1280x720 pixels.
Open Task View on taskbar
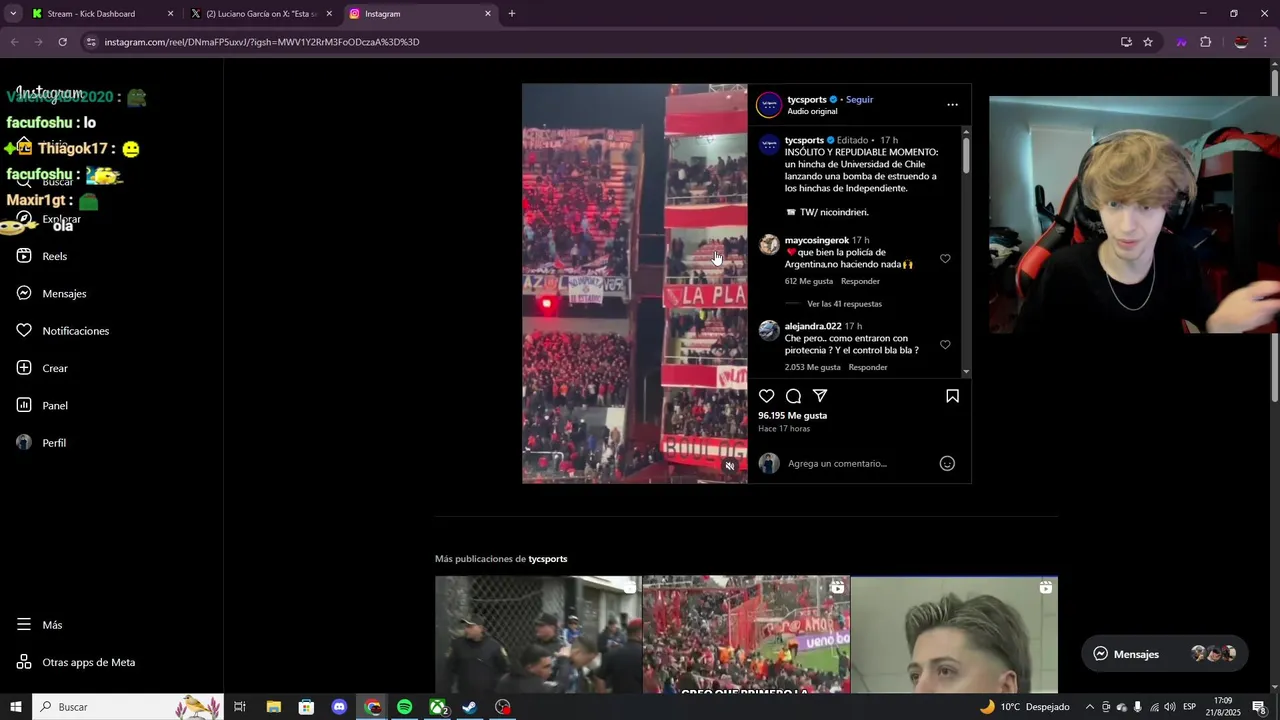pos(240,707)
